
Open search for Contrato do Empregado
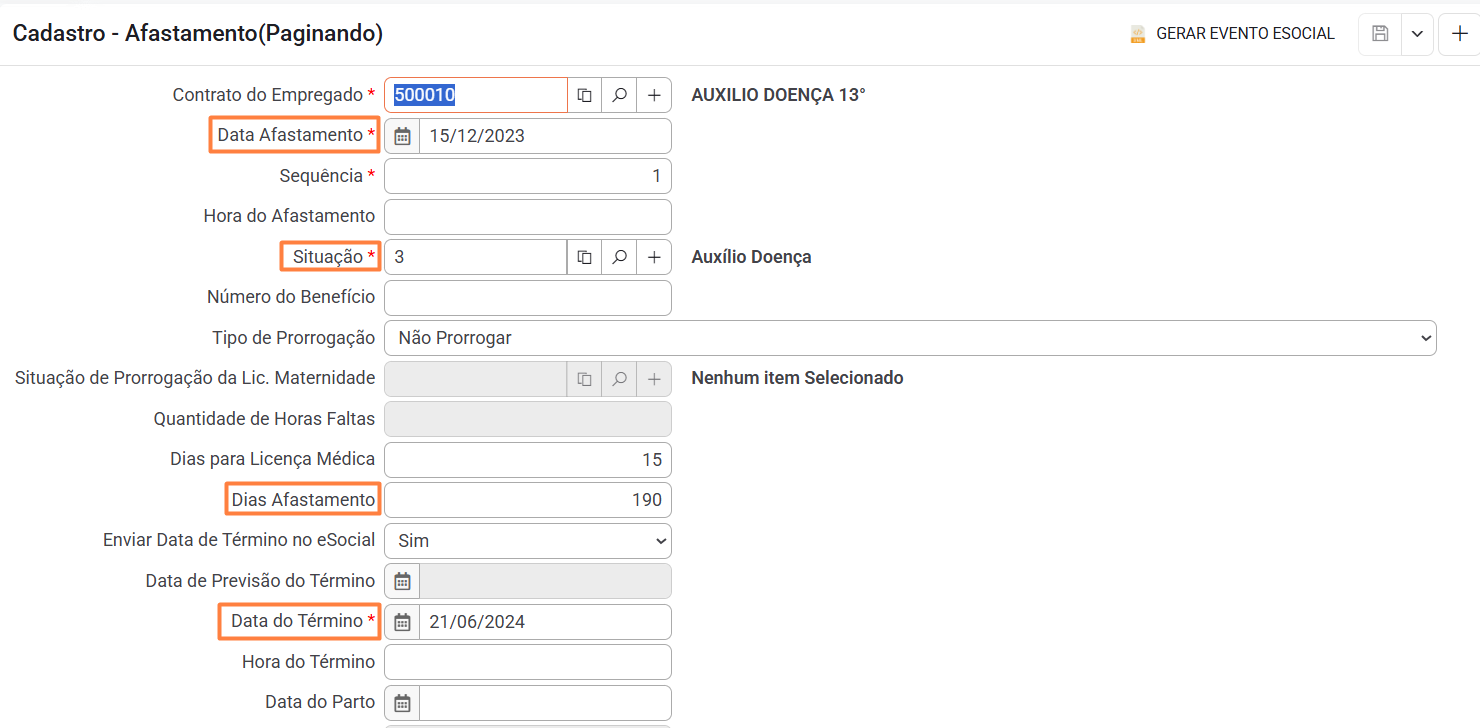[619, 95]
